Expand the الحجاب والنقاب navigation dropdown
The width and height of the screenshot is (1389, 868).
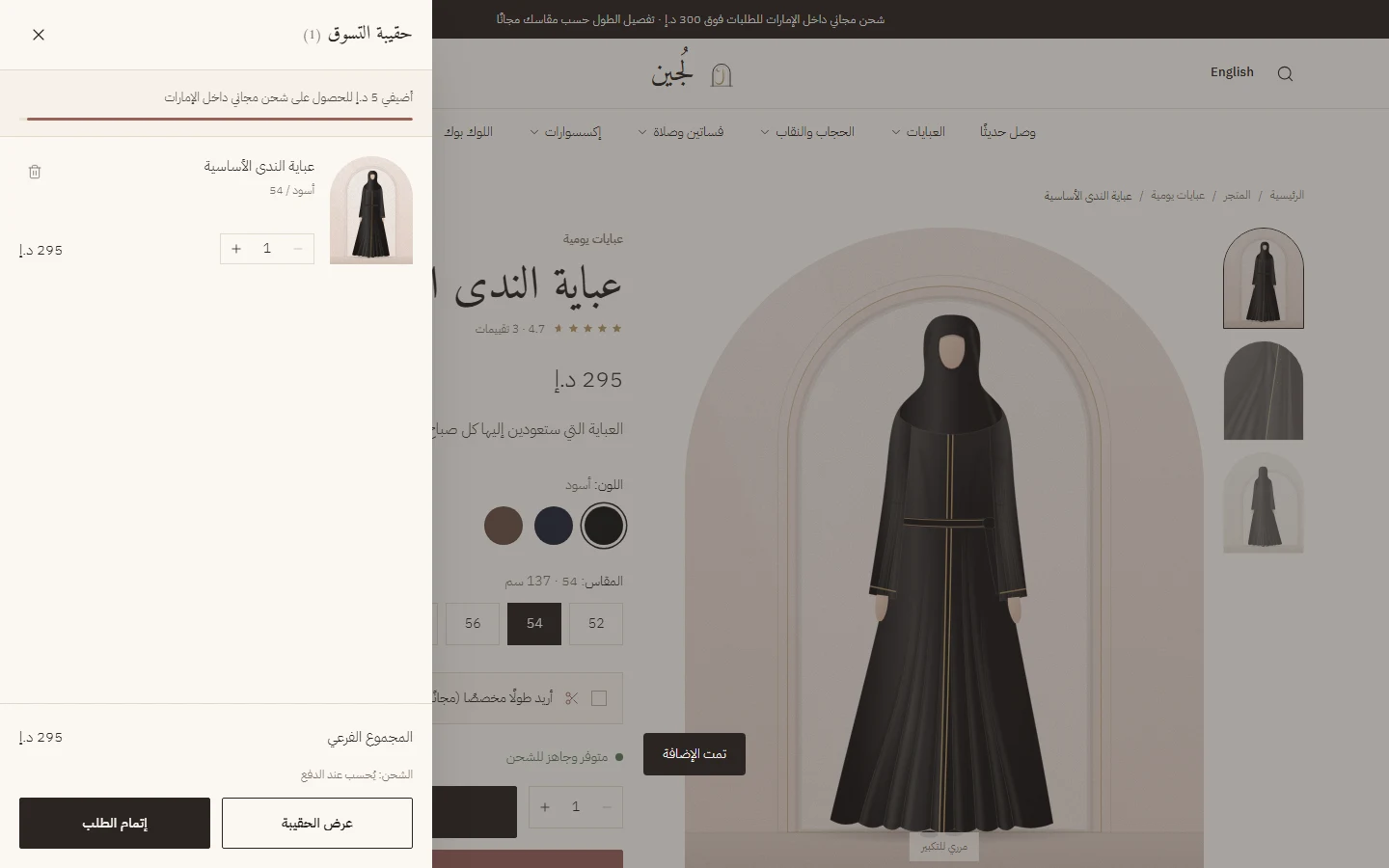pyautogui.click(x=807, y=132)
